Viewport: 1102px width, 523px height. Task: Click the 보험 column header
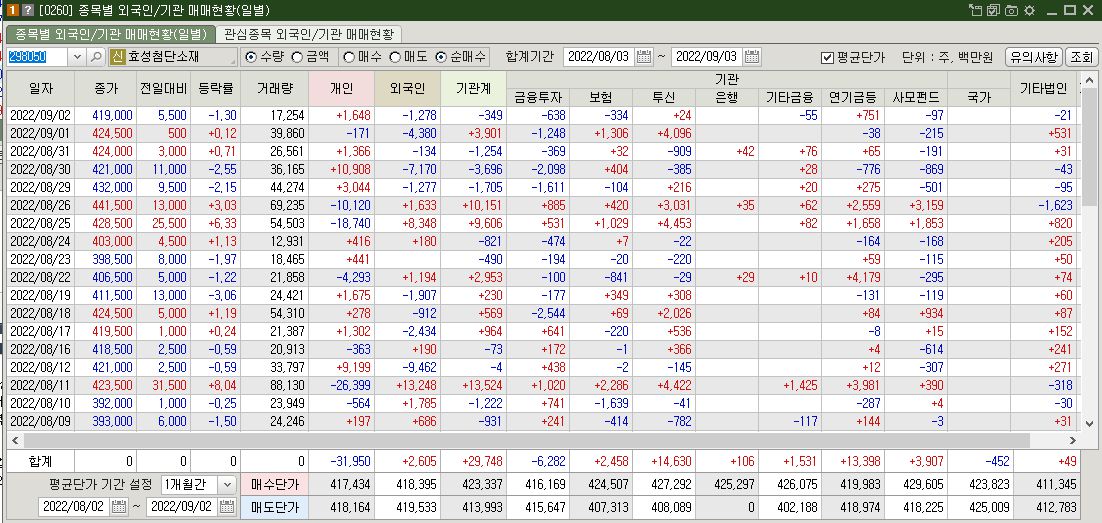(x=601, y=98)
